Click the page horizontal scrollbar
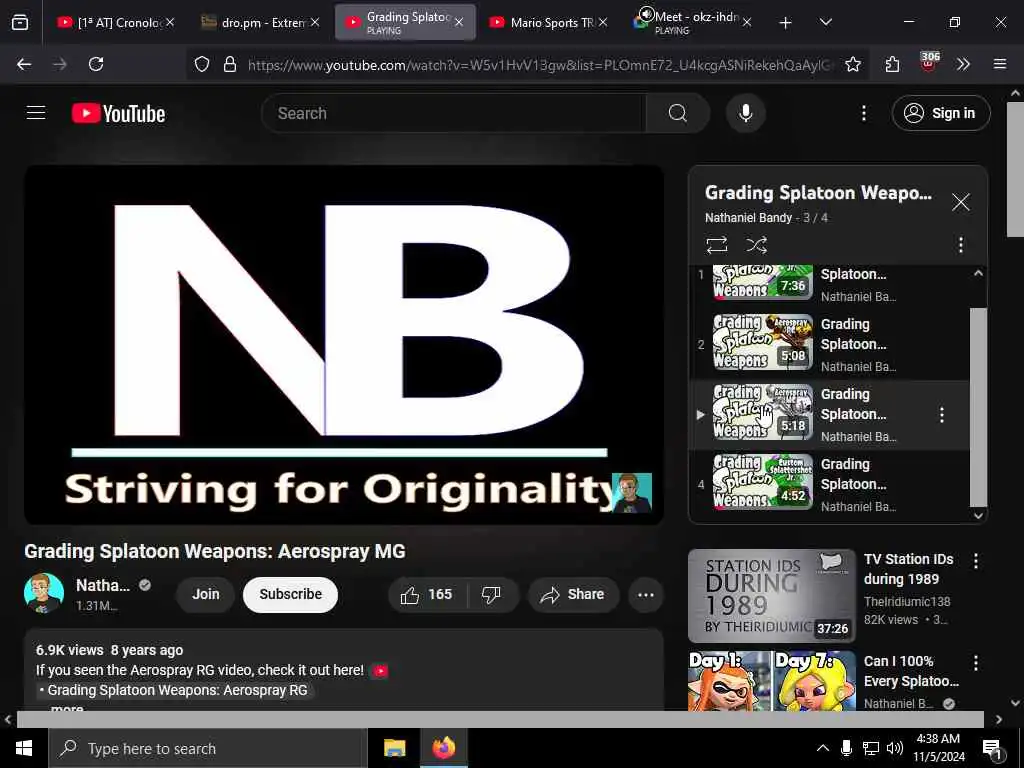The image size is (1024, 768). [x=500, y=719]
